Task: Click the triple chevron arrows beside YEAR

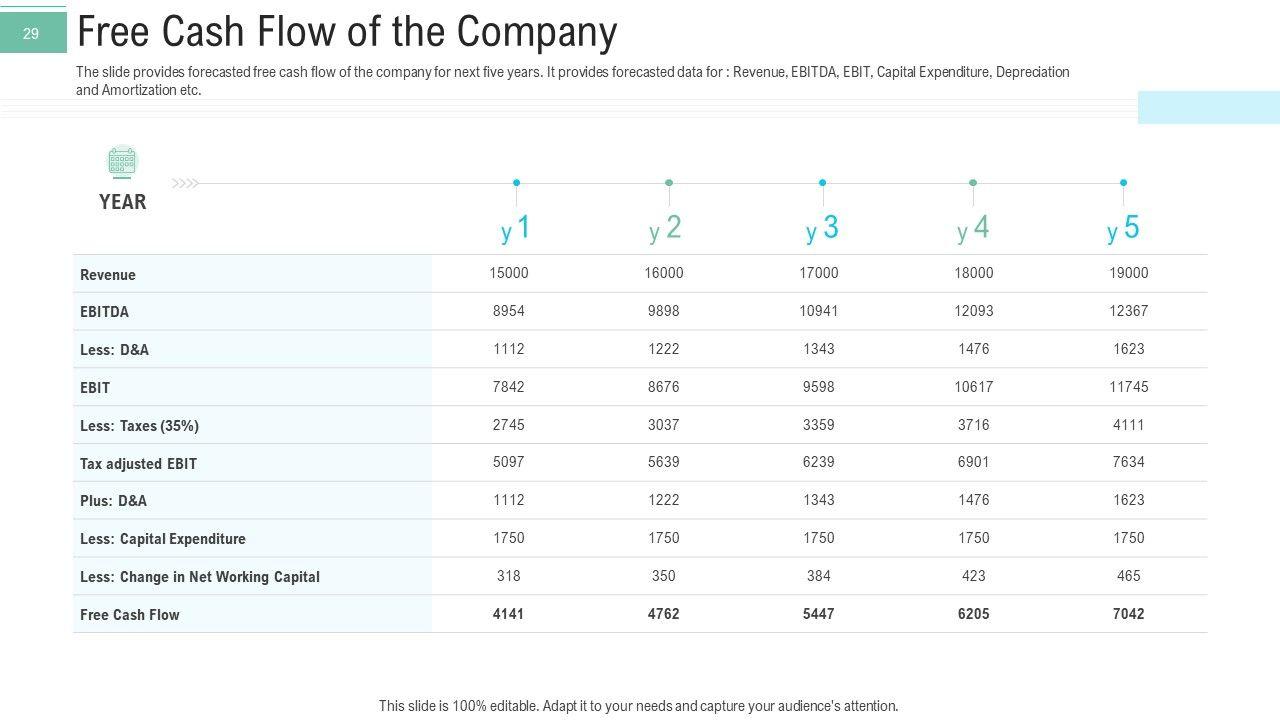Action: coord(185,183)
